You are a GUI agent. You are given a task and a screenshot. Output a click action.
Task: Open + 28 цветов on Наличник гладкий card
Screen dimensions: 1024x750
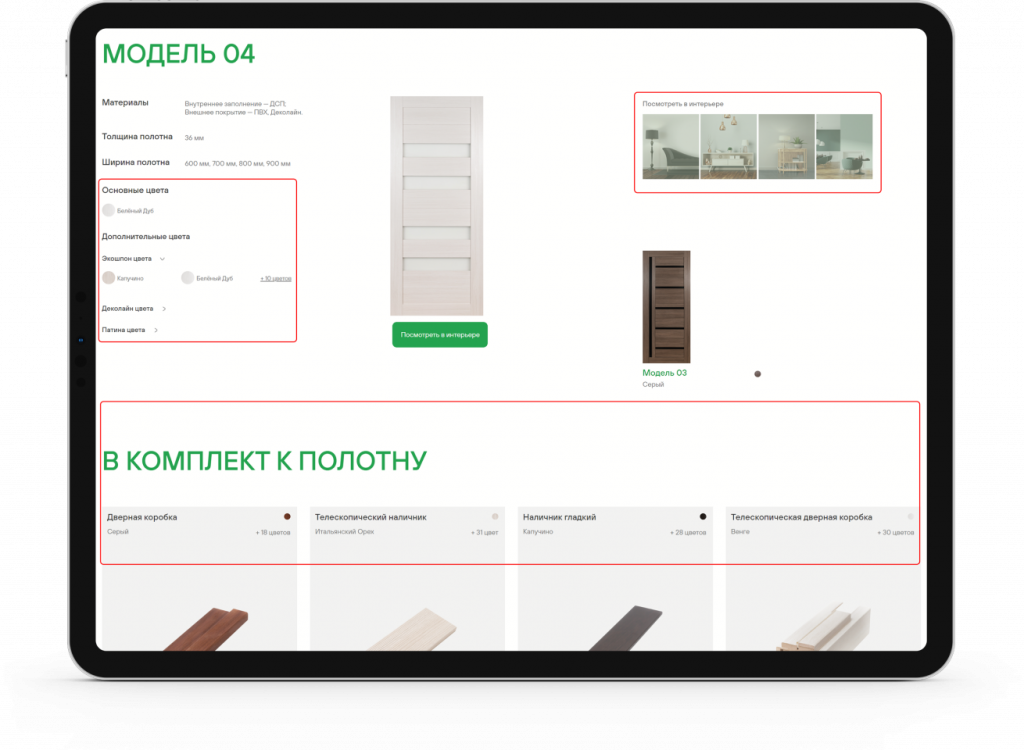click(x=688, y=532)
